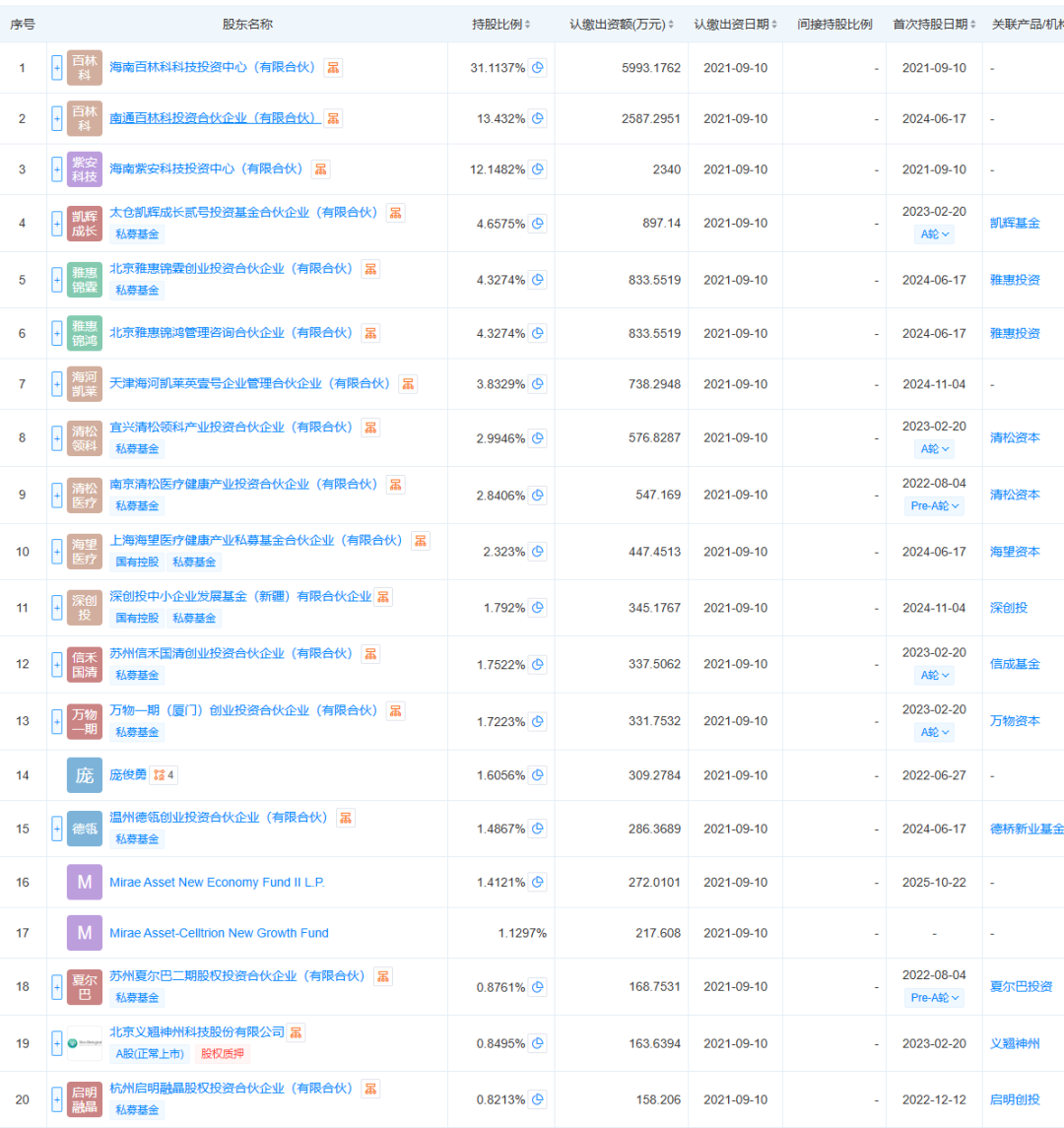Viewport: 1064px width, 1128px height.
Task: Click 国有控股 tag under 深创投中小企业发展基金
Action: [137, 618]
